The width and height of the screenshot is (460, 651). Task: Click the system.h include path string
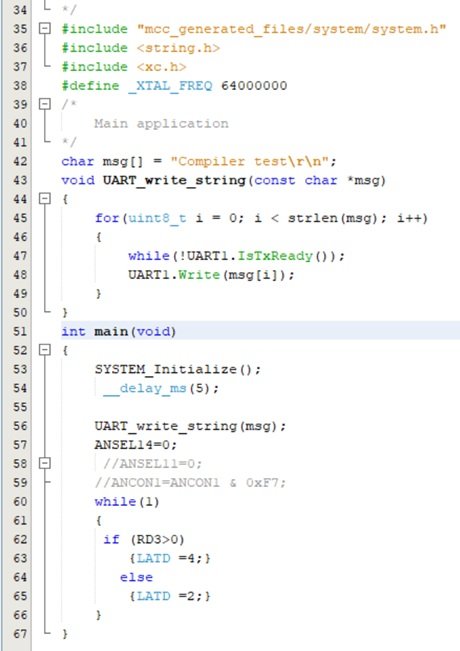(291, 29)
